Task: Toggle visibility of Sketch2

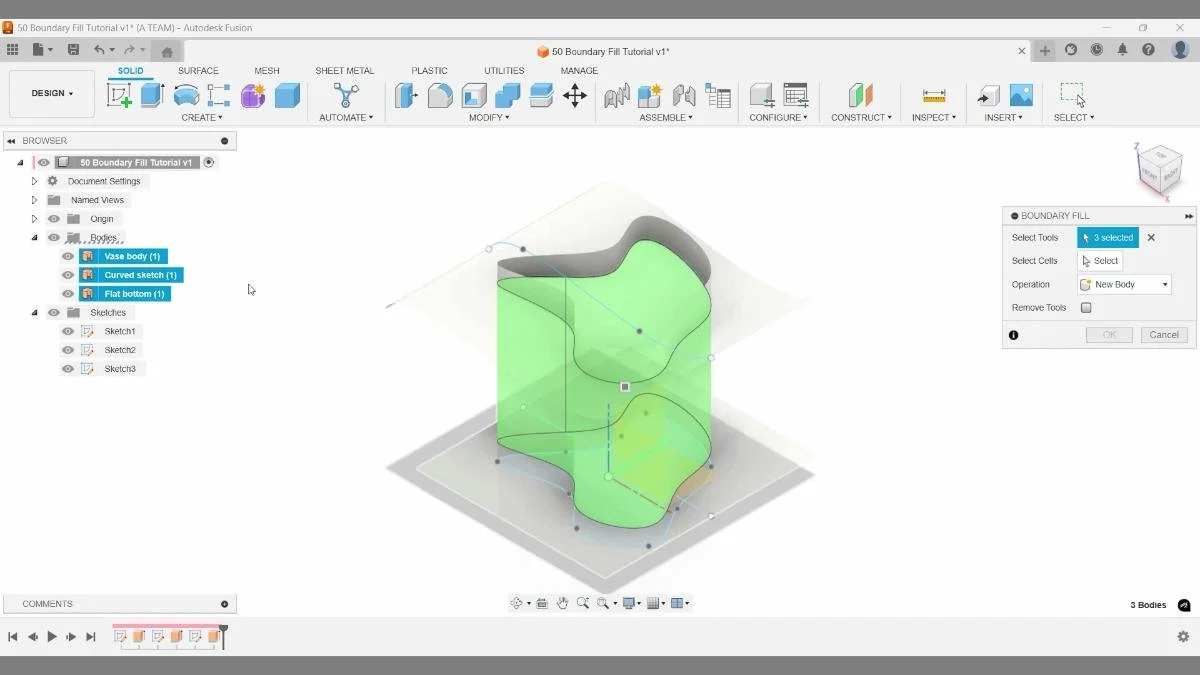Action: [x=67, y=349]
